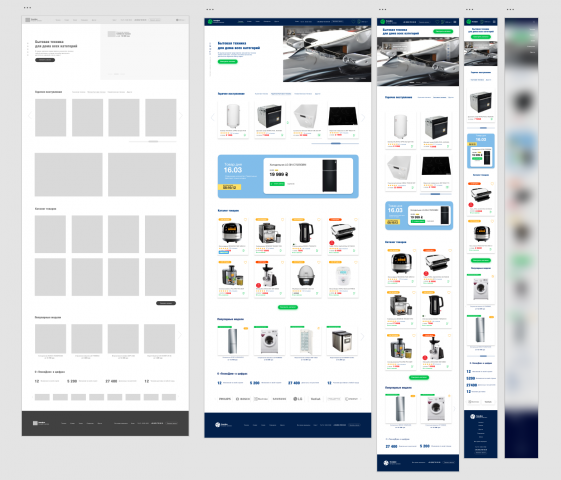
Task: Click hero slide indicator dots on desktop
Action: pyautogui.click(x=357, y=78)
